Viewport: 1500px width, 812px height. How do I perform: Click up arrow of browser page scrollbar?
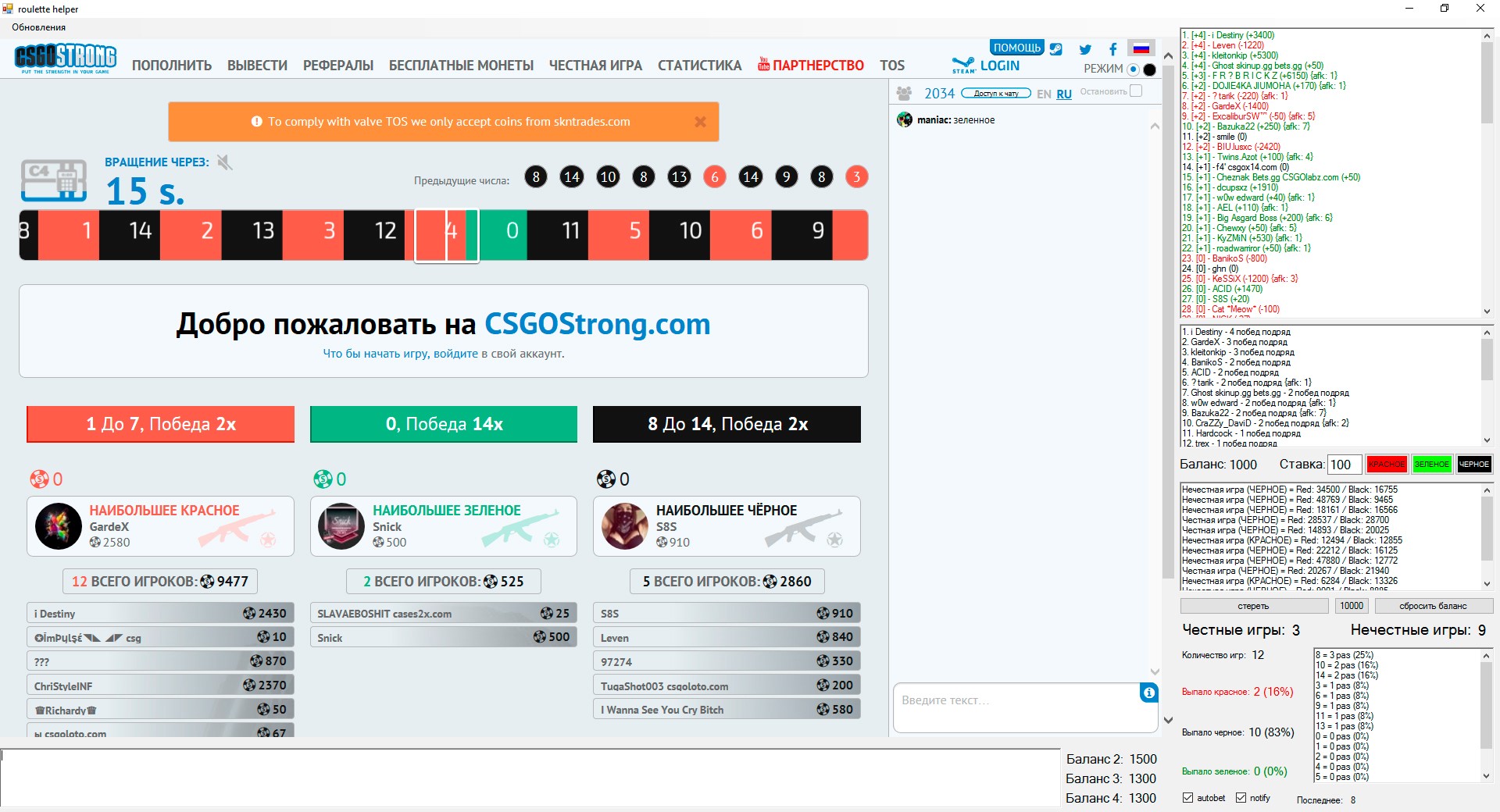[1168, 56]
